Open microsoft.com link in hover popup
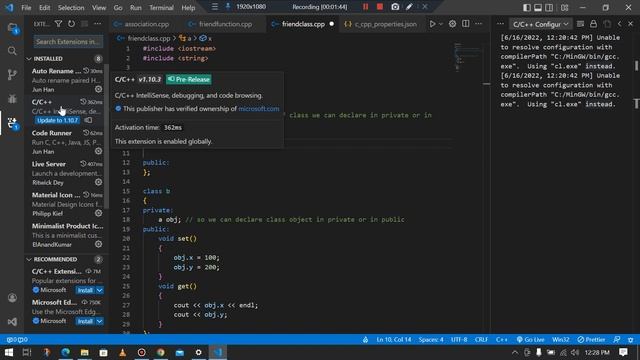The width and height of the screenshot is (640, 360). point(259,109)
